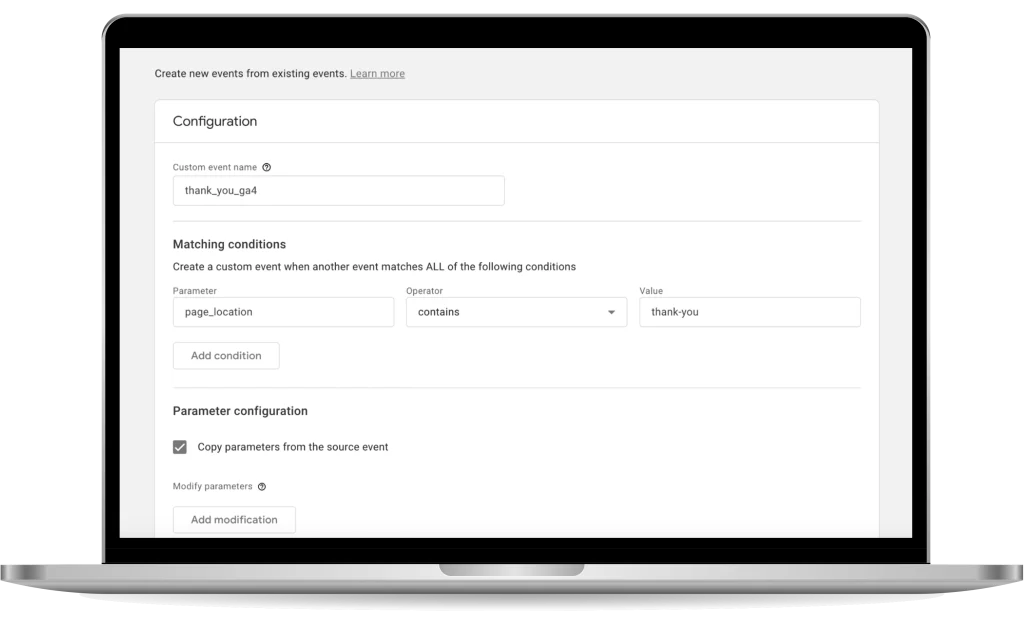Click the Add modification button
This screenshot has width=1024, height=624.
click(234, 520)
